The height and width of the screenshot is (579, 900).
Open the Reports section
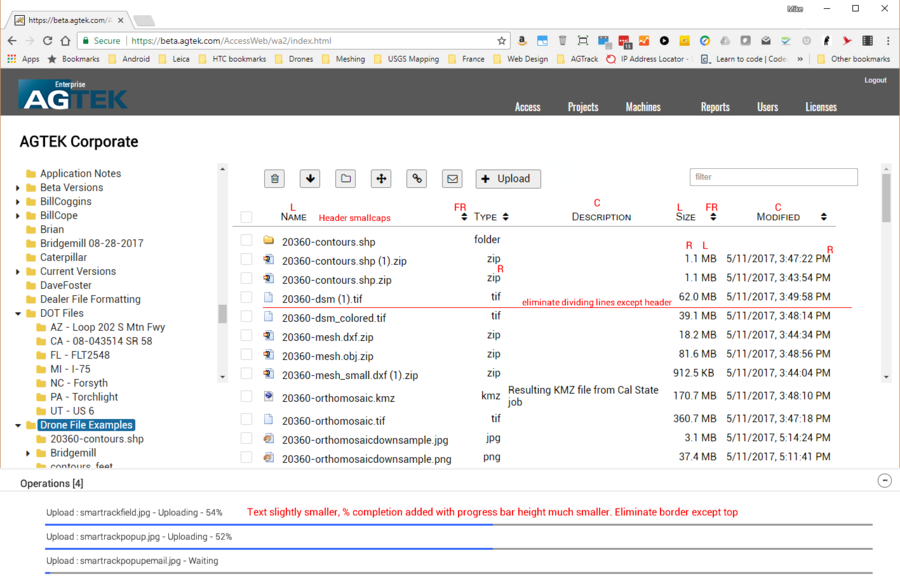[715, 106]
